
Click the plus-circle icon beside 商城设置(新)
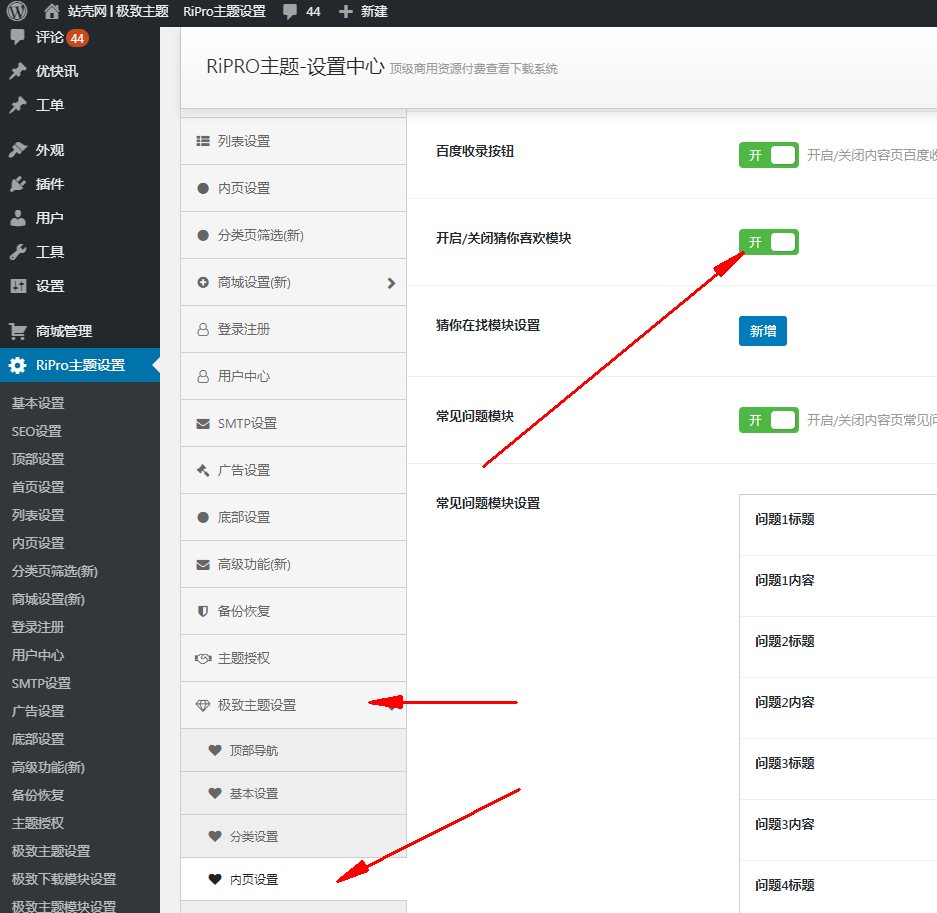[203, 282]
